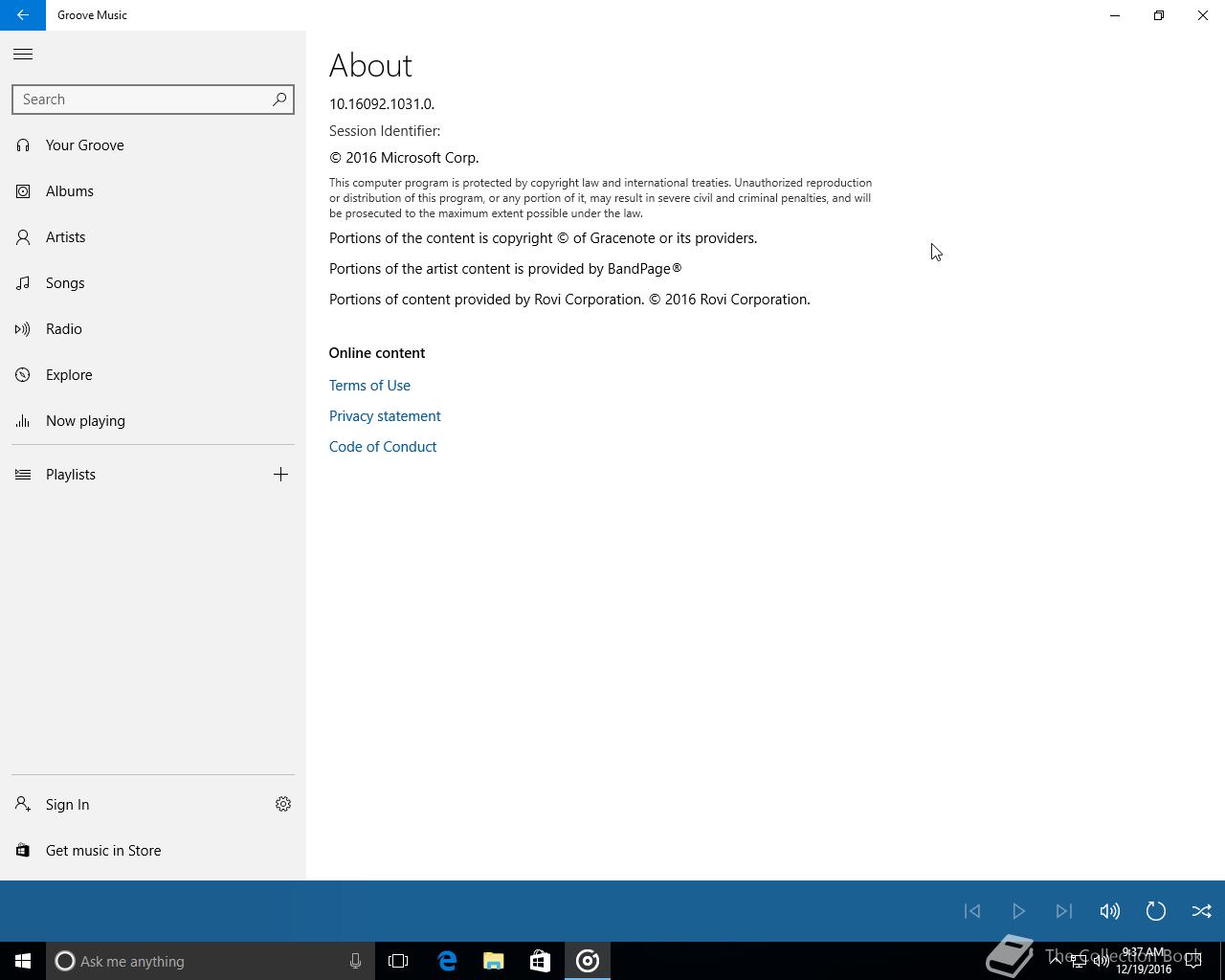The width and height of the screenshot is (1225, 980).
Task: Click the © 2016 Microsoft Corp. text
Action: pyautogui.click(x=404, y=158)
